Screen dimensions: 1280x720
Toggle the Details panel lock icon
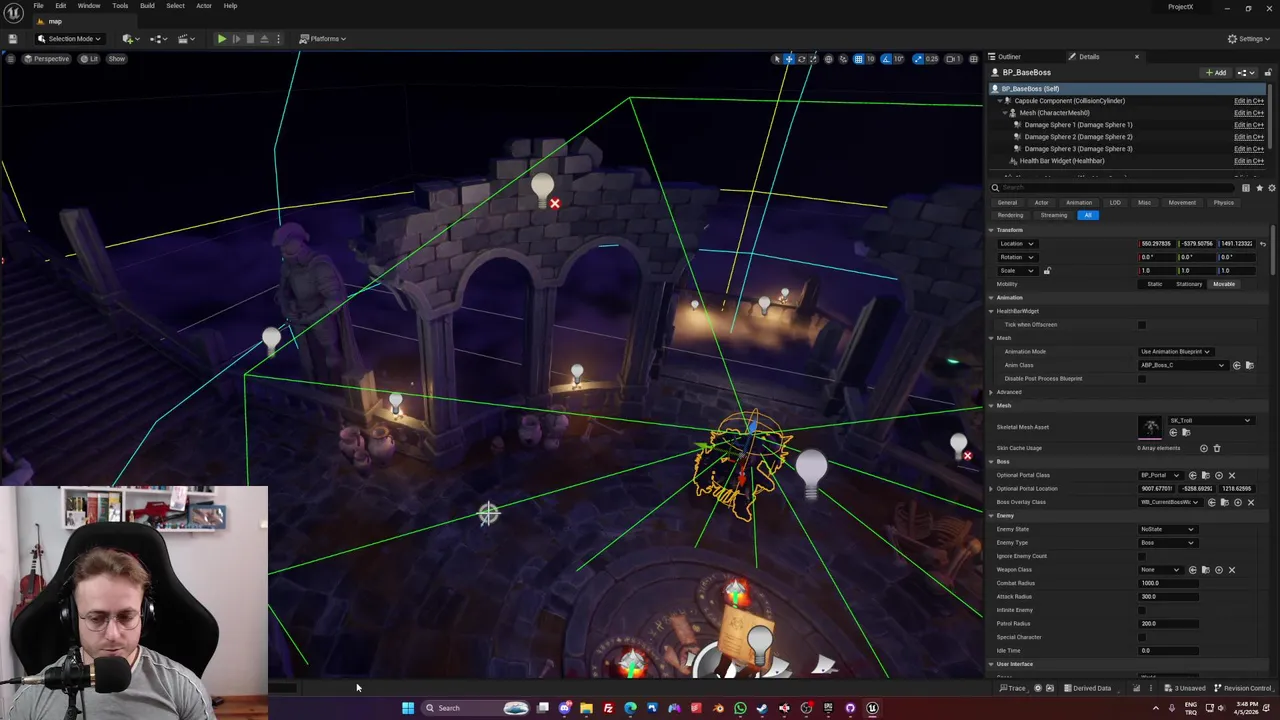(1269, 72)
